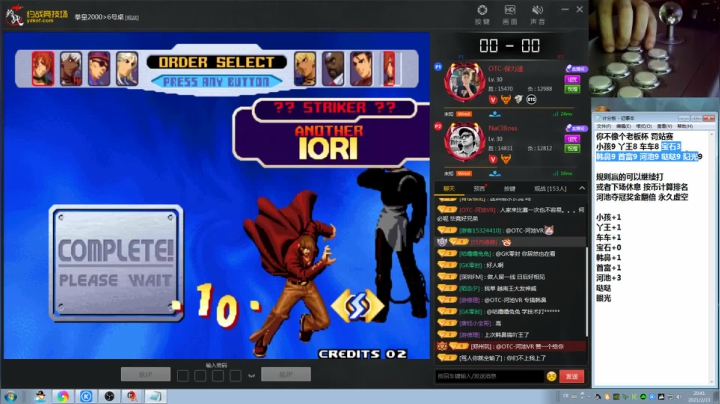Image resolution: width=720 pixels, height=404 pixels.
Task: Open the emoji picker smiley icon
Action: [x=551, y=376]
